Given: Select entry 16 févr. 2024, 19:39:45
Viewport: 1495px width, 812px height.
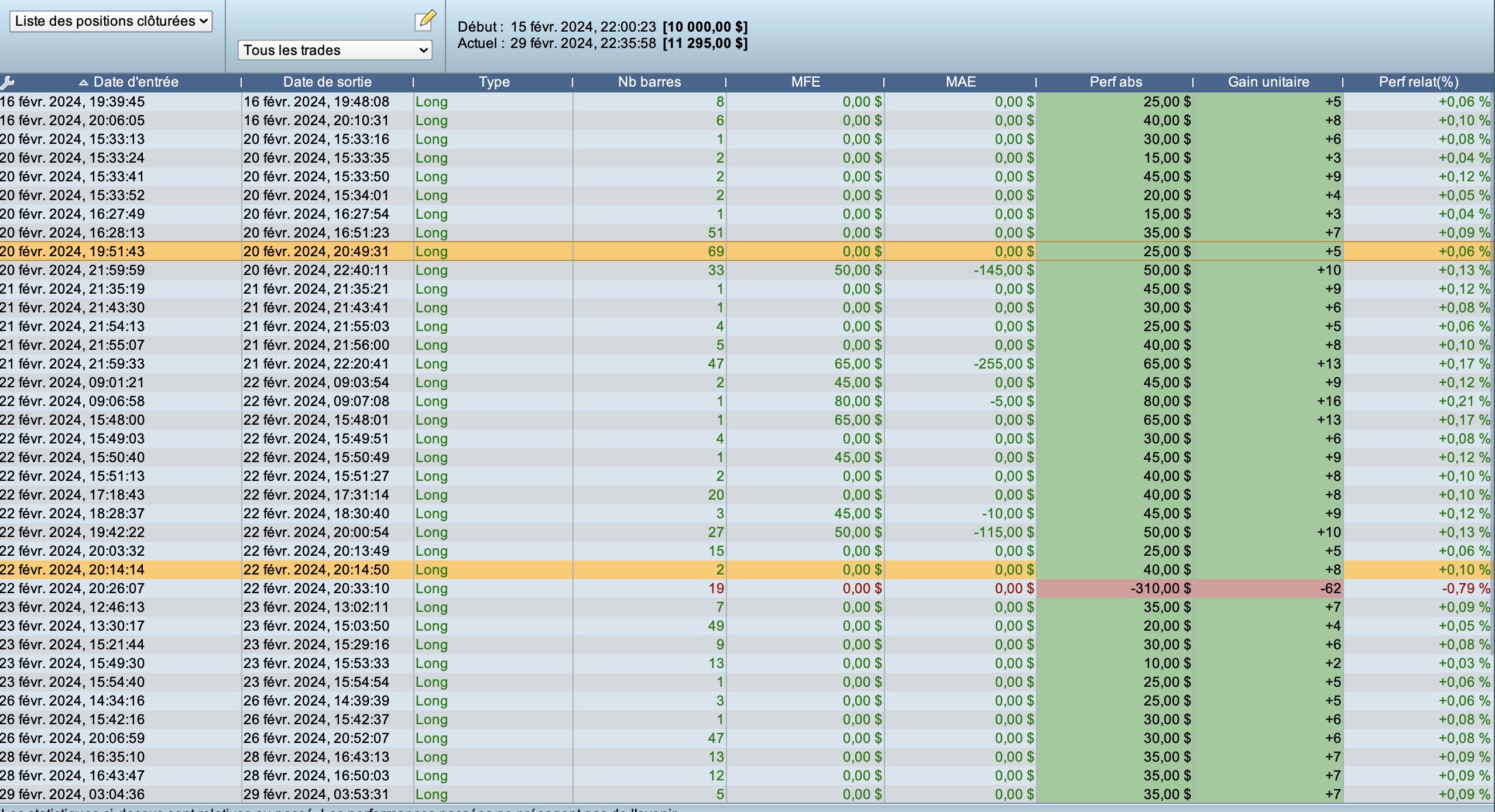Looking at the screenshot, I should (73, 102).
